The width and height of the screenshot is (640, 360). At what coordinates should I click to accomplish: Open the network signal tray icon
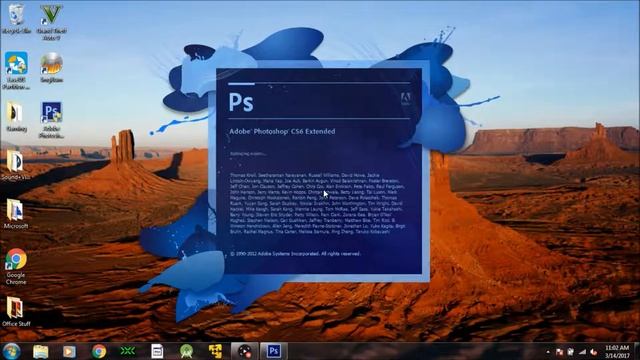click(x=582, y=352)
